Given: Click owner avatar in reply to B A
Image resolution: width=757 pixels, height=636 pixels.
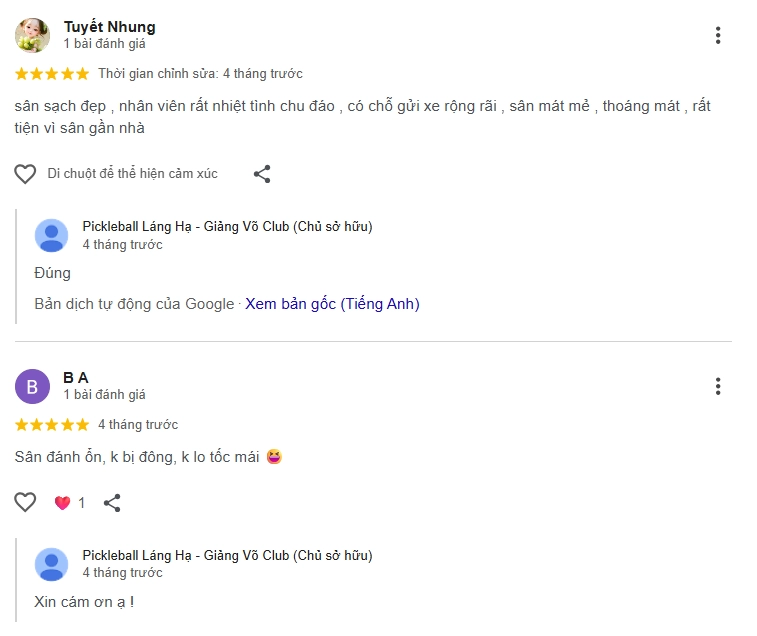Looking at the screenshot, I should 51,564.
